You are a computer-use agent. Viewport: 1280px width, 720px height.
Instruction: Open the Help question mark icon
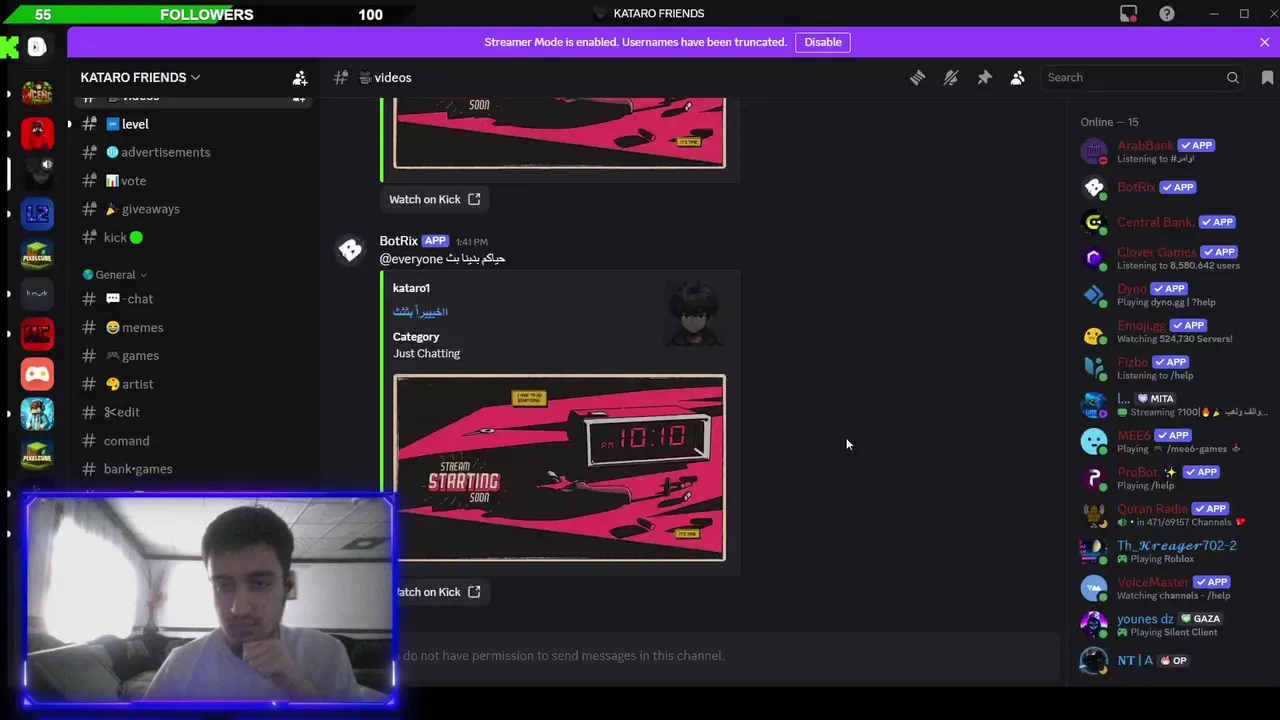tap(1167, 14)
